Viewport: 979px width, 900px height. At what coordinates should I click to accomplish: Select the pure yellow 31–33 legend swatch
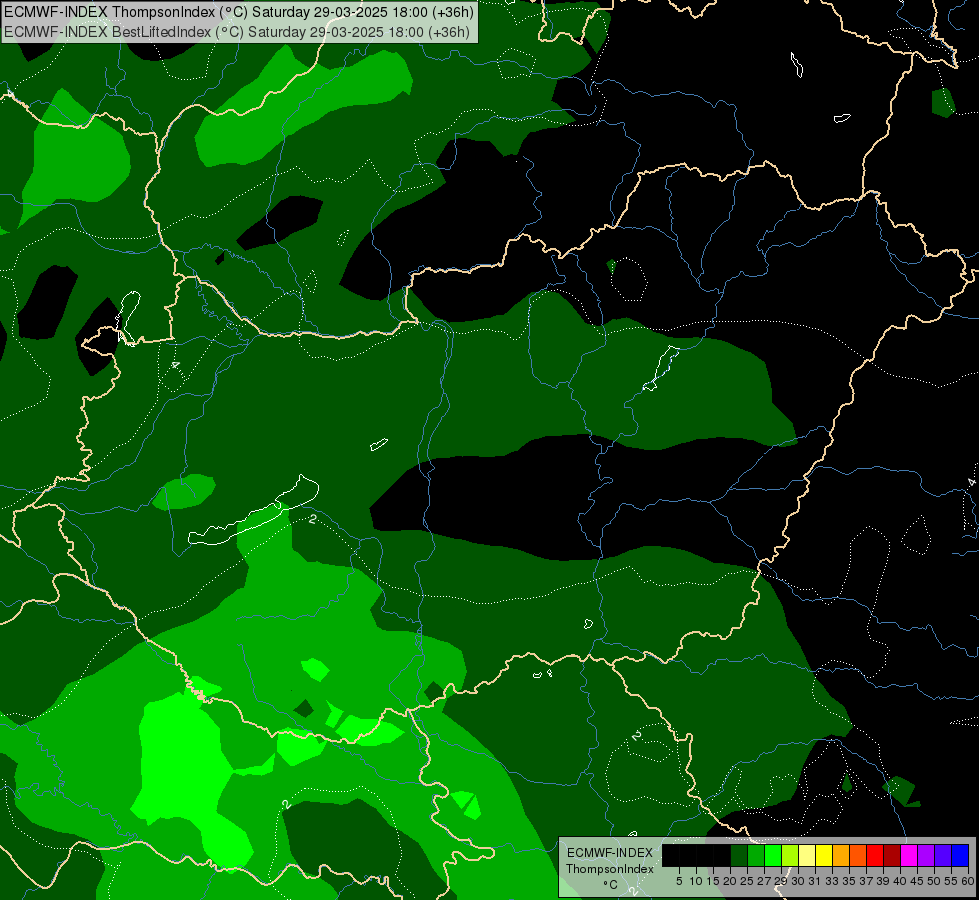tap(824, 855)
